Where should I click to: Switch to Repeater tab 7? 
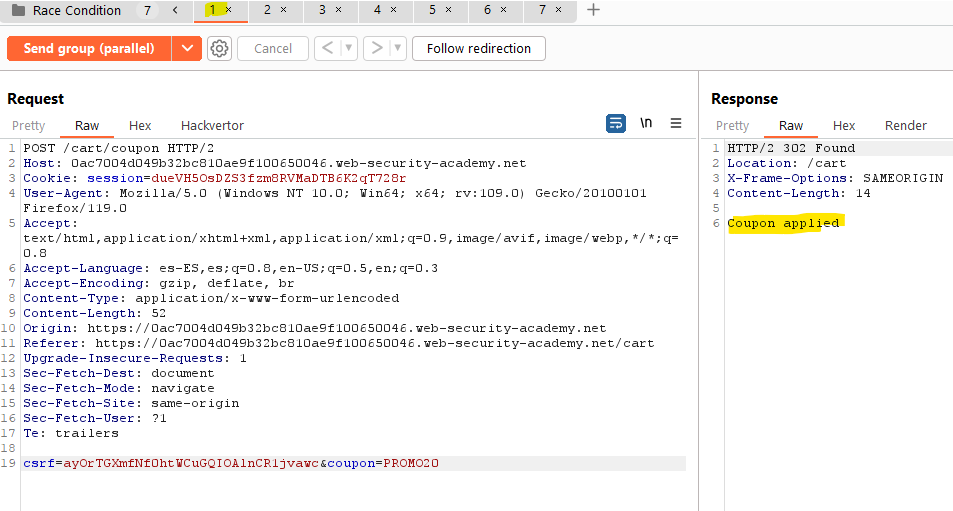(x=542, y=10)
